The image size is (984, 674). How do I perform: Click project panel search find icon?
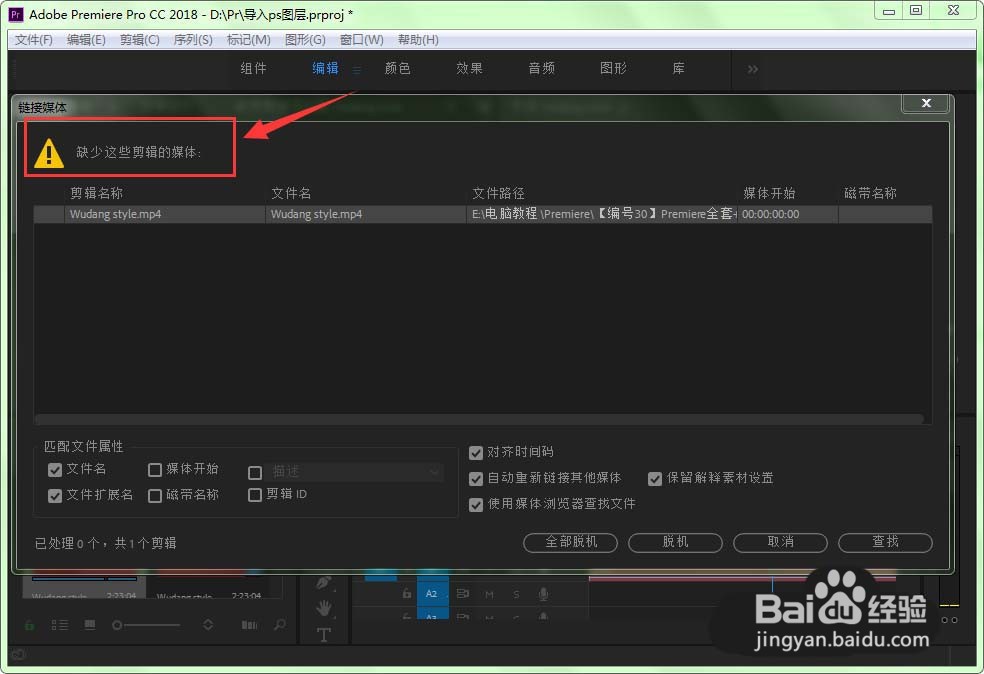point(280,624)
